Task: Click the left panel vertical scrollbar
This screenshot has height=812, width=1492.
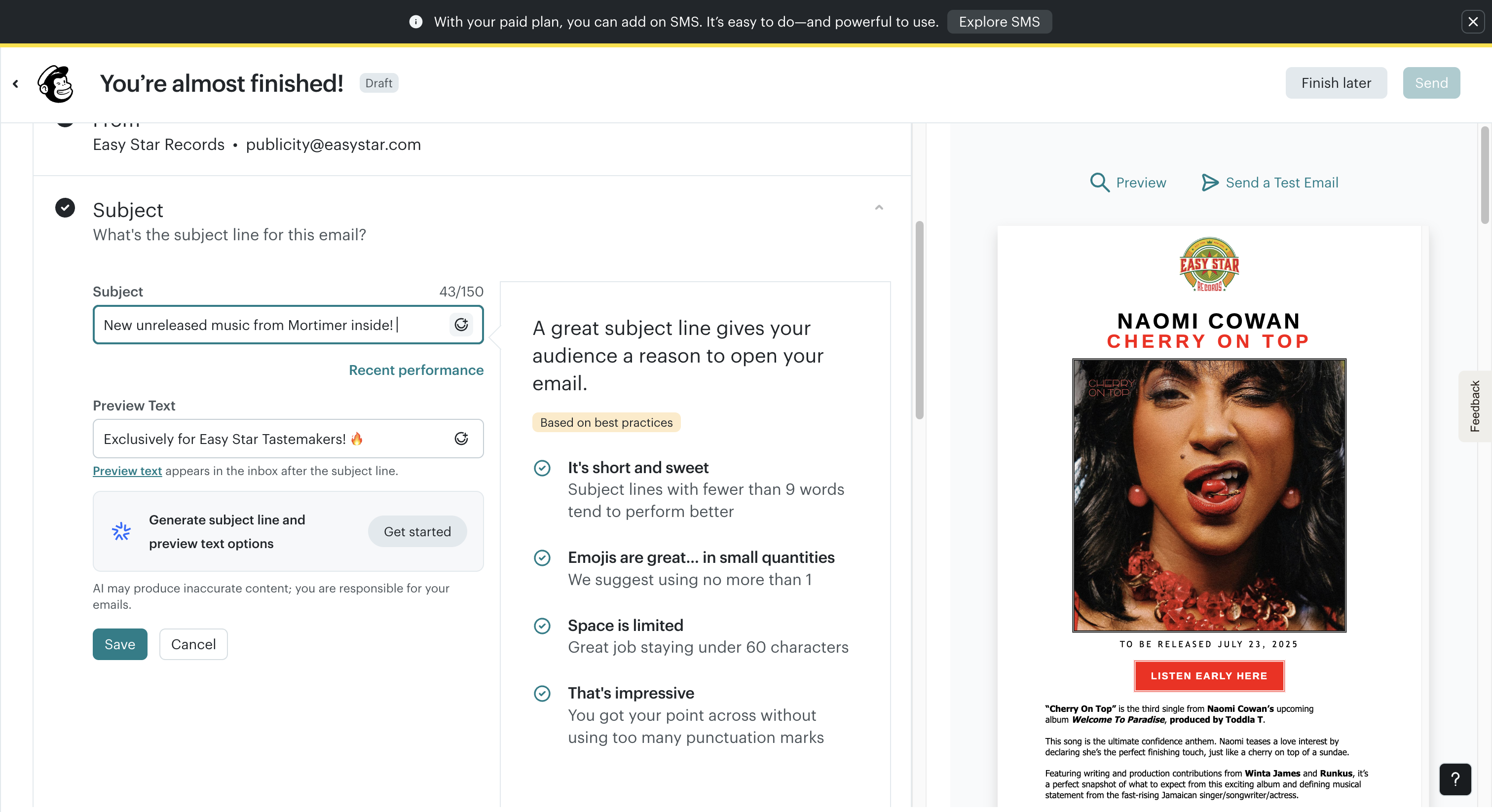Action: pos(919,320)
